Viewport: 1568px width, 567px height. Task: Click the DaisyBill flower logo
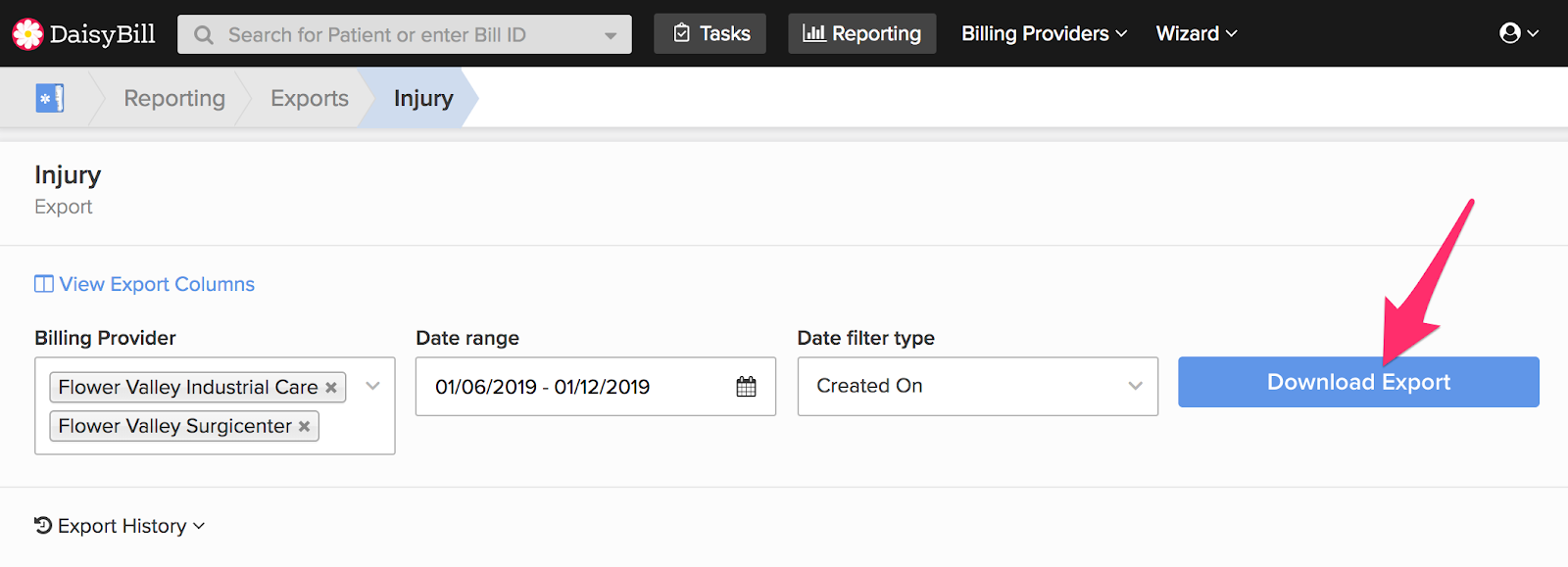click(27, 34)
